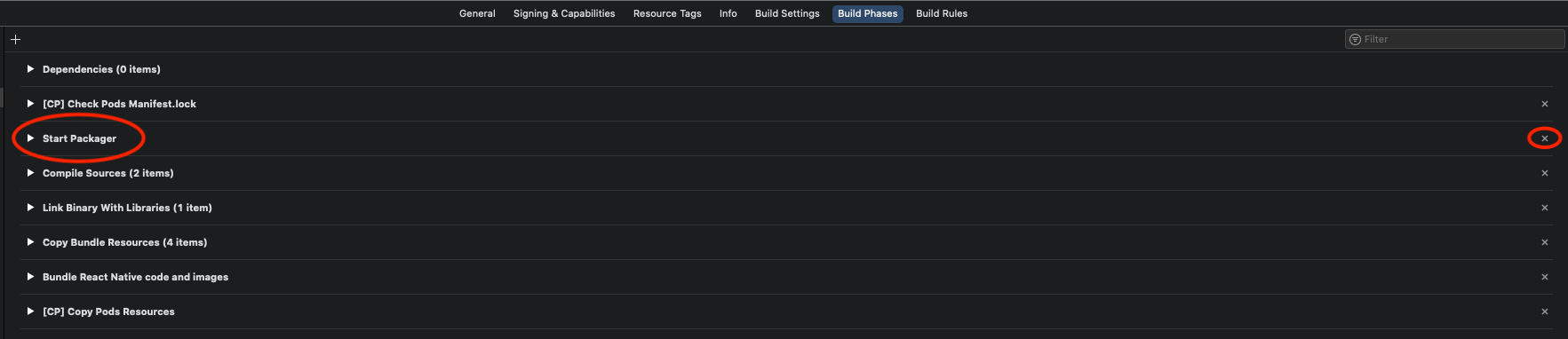
Task: Go to the Build Rules tab
Action: pyautogui.click(x=942, y=13)
